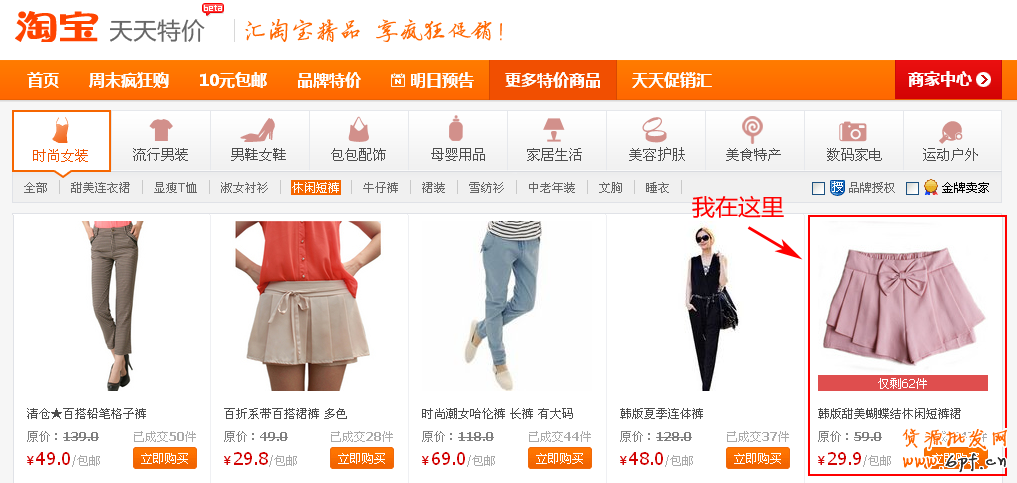1017x483 pixels.
Task: Select the 时尚女装 tank top category icon
Action: pos(61,130)
